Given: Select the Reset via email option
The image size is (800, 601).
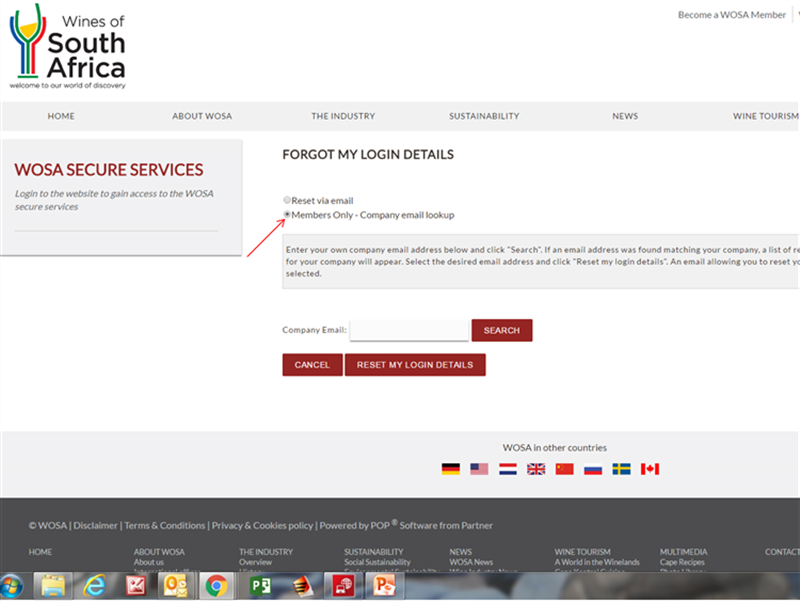Looking at the screenshot, I should [287, 199].
